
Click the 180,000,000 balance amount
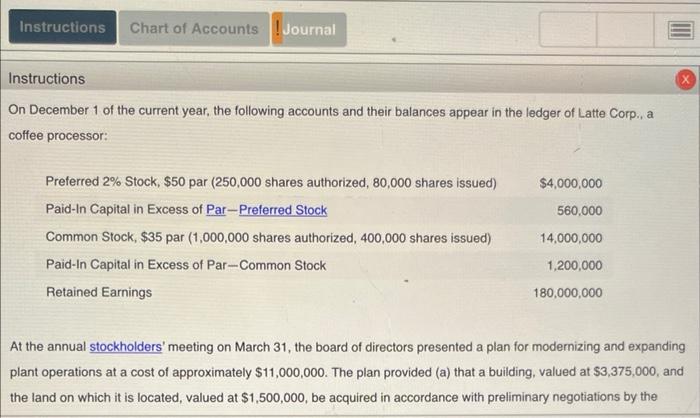[x=568, y=293]
